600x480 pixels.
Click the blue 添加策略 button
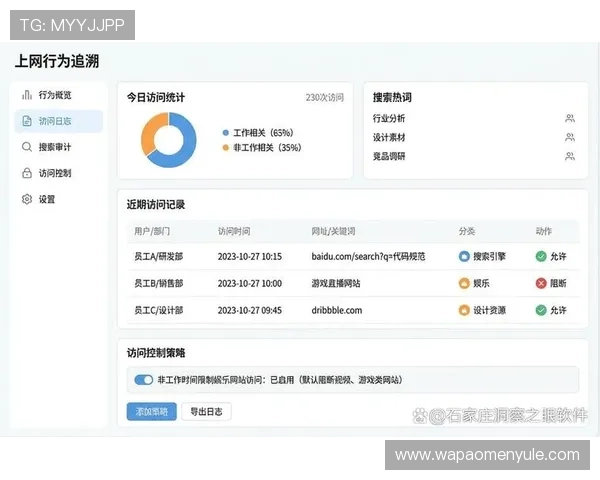point(152,411)
